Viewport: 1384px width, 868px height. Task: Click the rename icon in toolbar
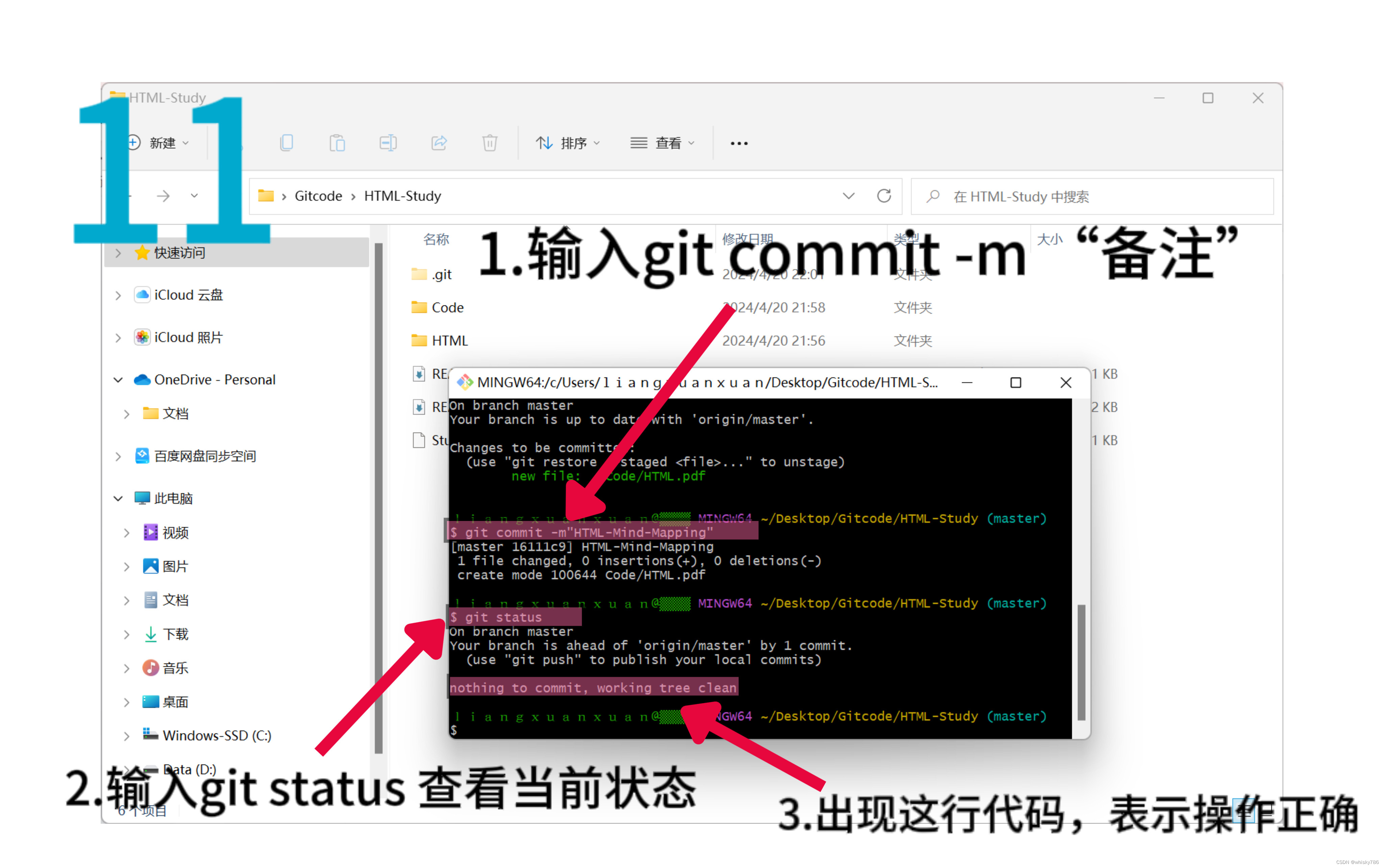[388, 142]
